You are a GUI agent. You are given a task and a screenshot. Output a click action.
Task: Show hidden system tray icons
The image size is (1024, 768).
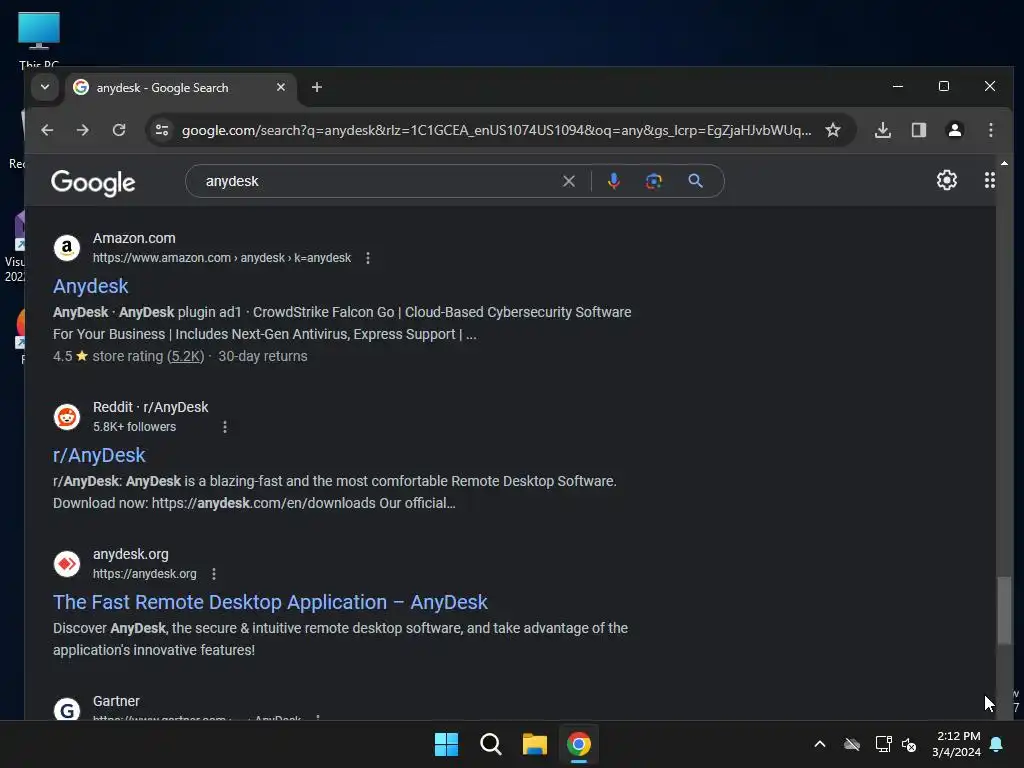point(820,744)
